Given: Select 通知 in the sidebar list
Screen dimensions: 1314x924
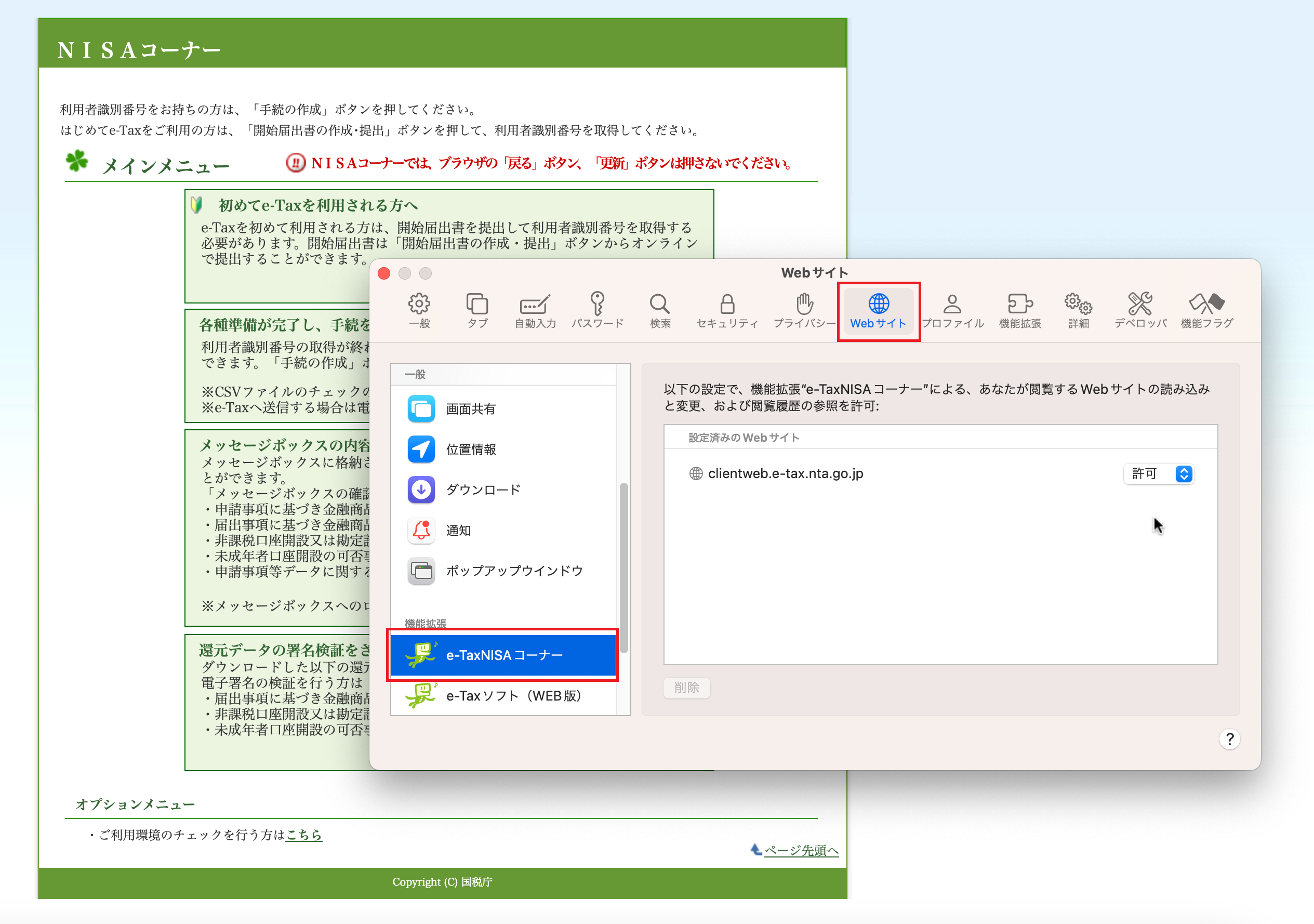Looking at the screenshot, I should (503, 530).
